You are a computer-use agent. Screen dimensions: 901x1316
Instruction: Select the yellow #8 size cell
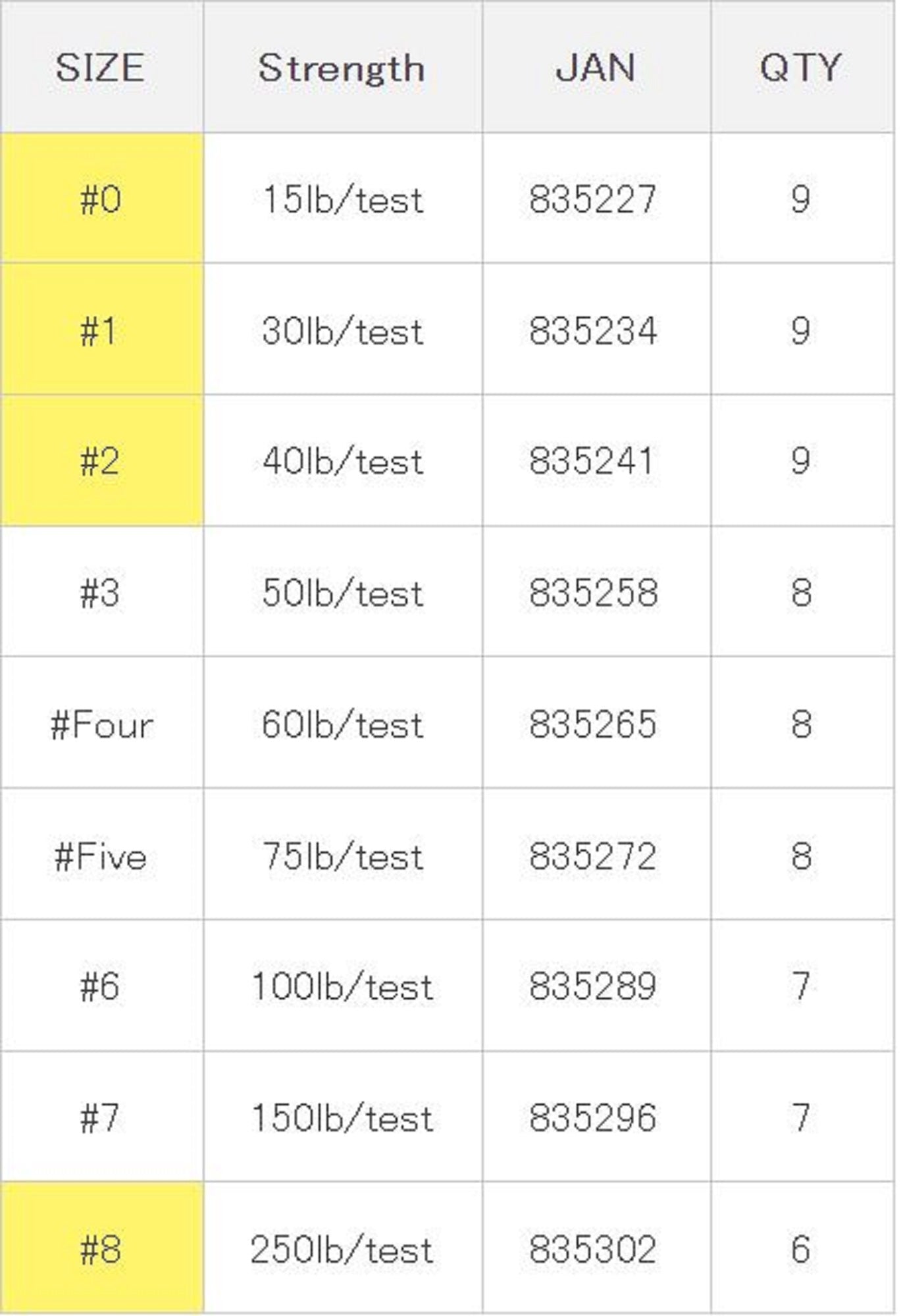pyautogui.click(x=101, y=1248)
